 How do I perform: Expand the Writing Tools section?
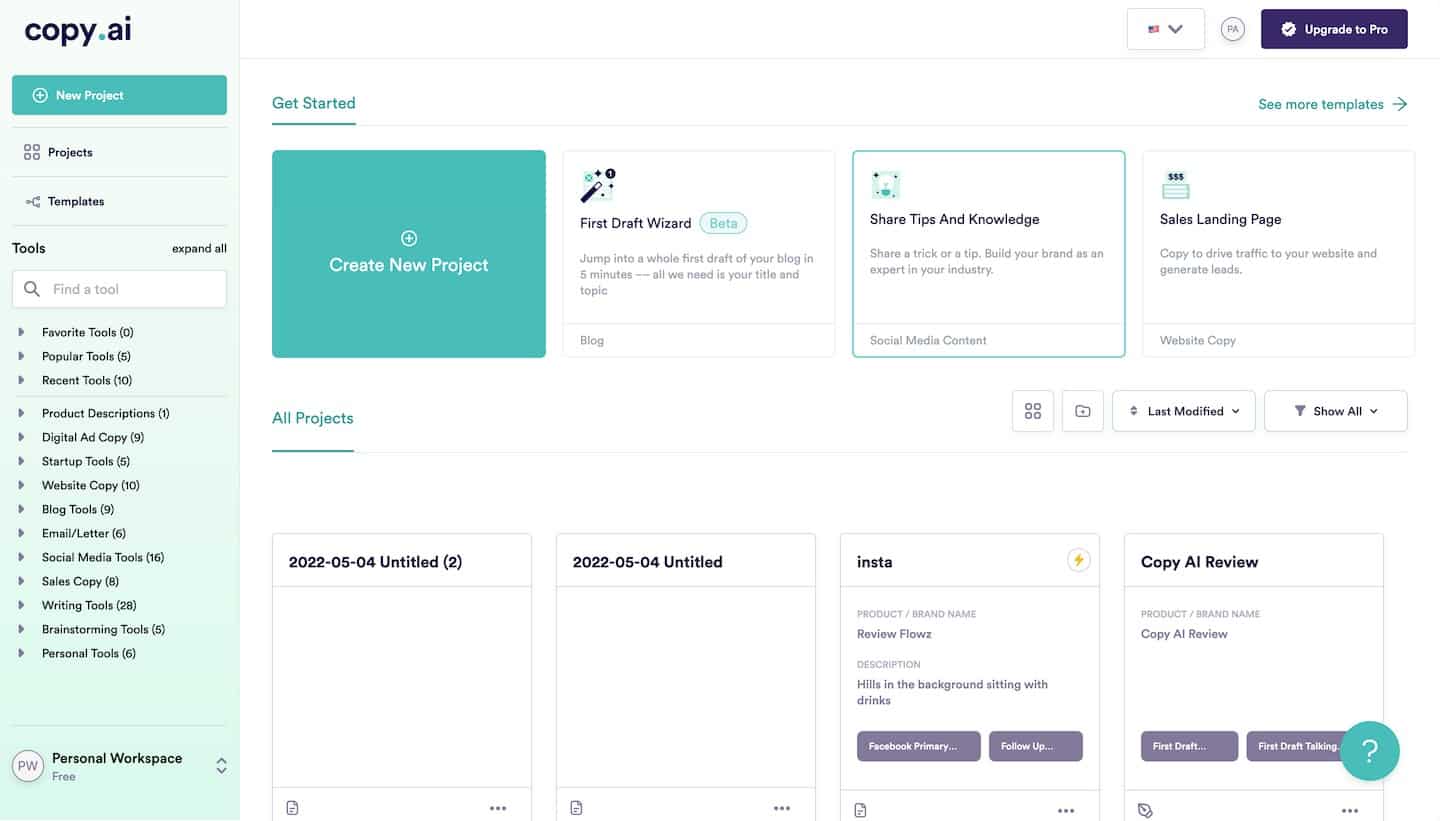point(88,605)
